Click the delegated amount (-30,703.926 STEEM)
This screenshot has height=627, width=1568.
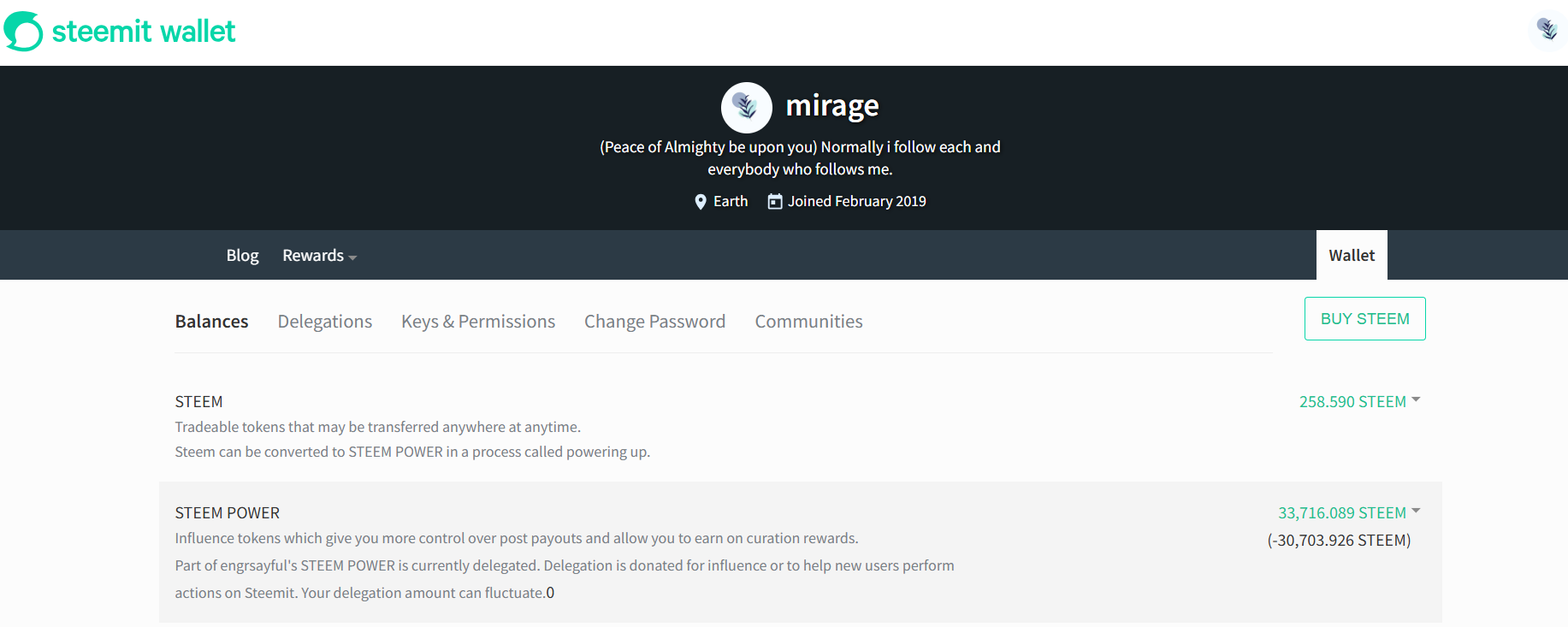1339,541
